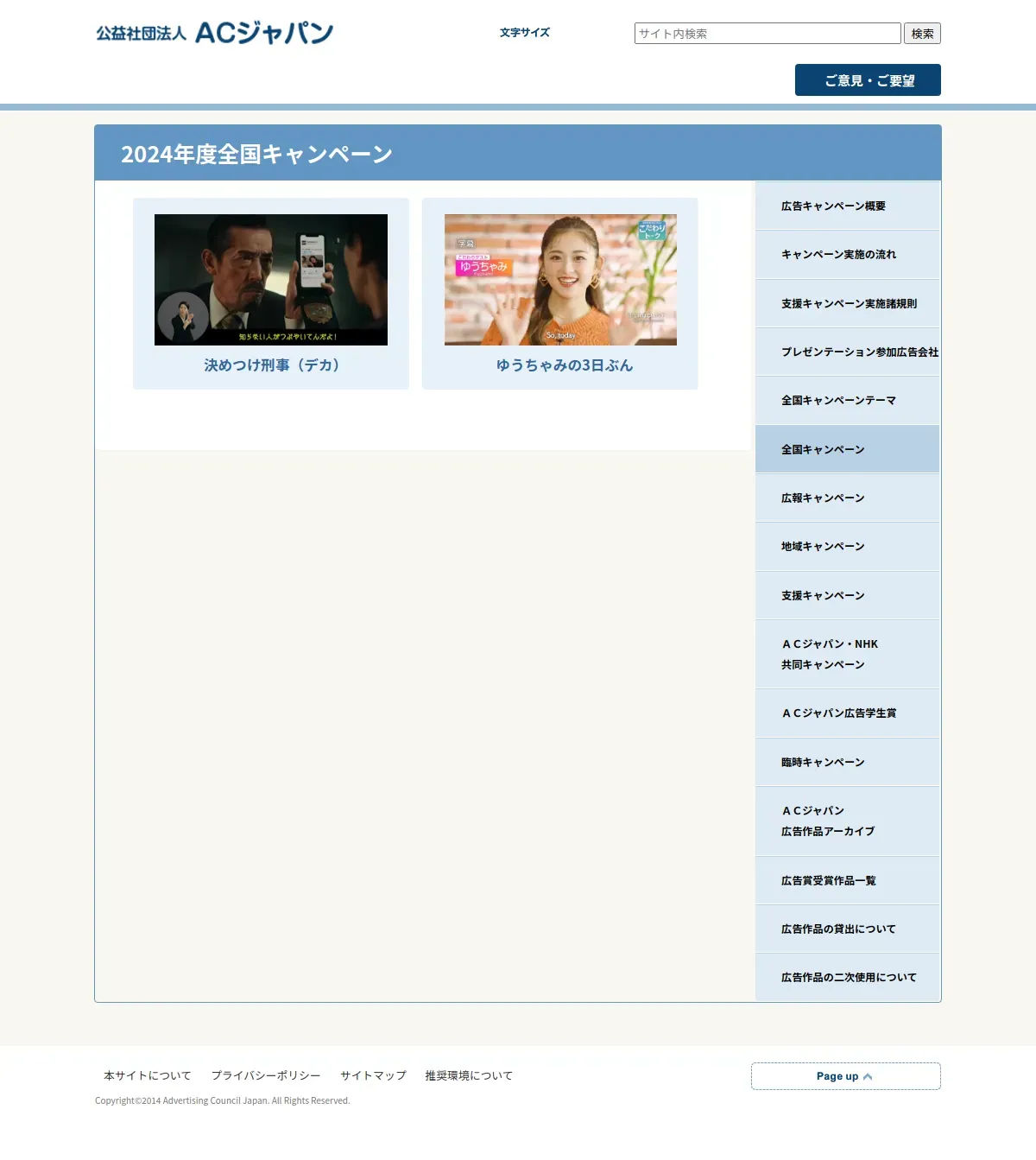This screenshot has height=1160, width=1036.
Task: Open 支援キャンペーン実施諸規則 in sidebar
Action: point(848,303)
